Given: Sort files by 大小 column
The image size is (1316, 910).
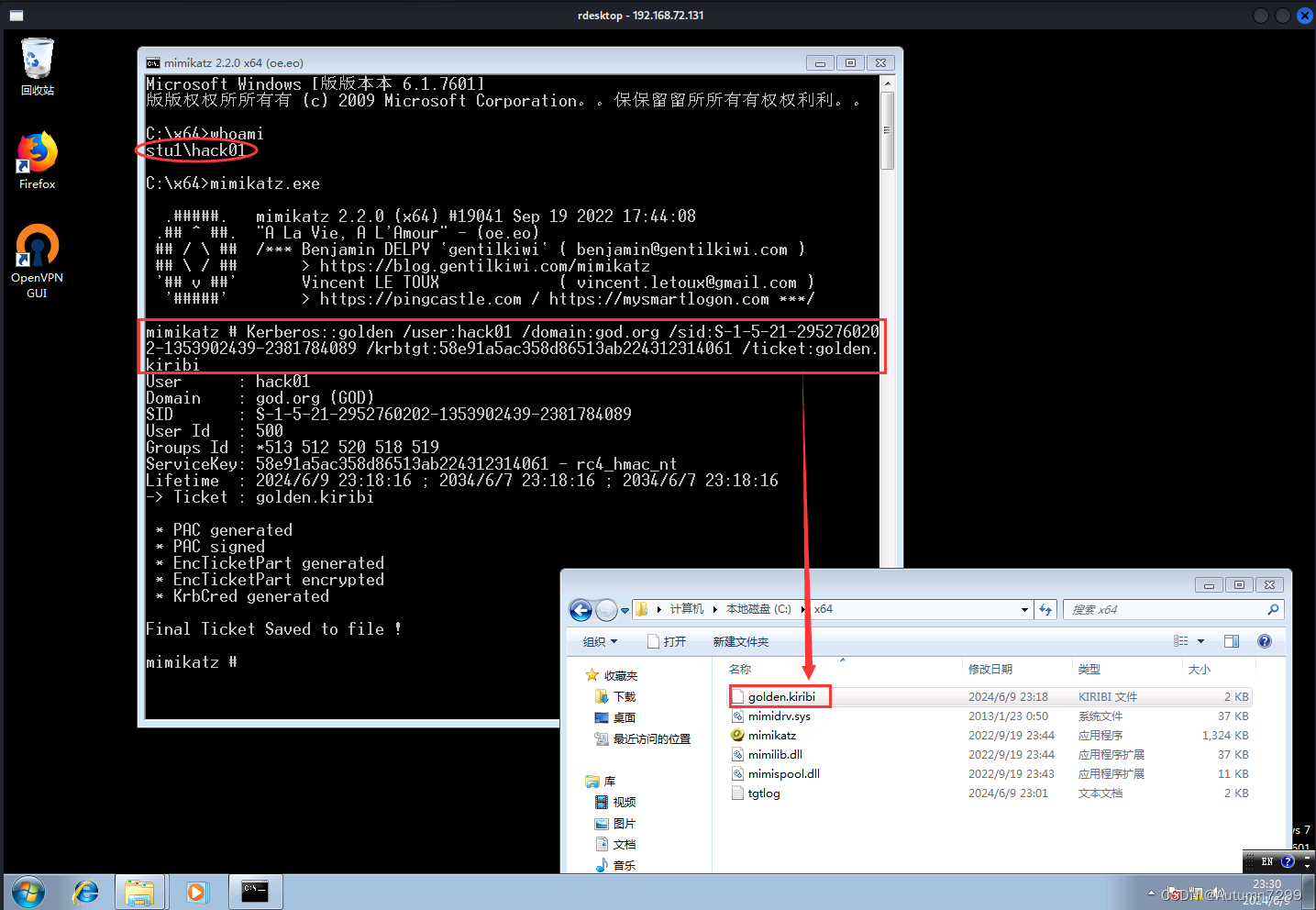Looking at the screenshot, I should coord(1200,670).
